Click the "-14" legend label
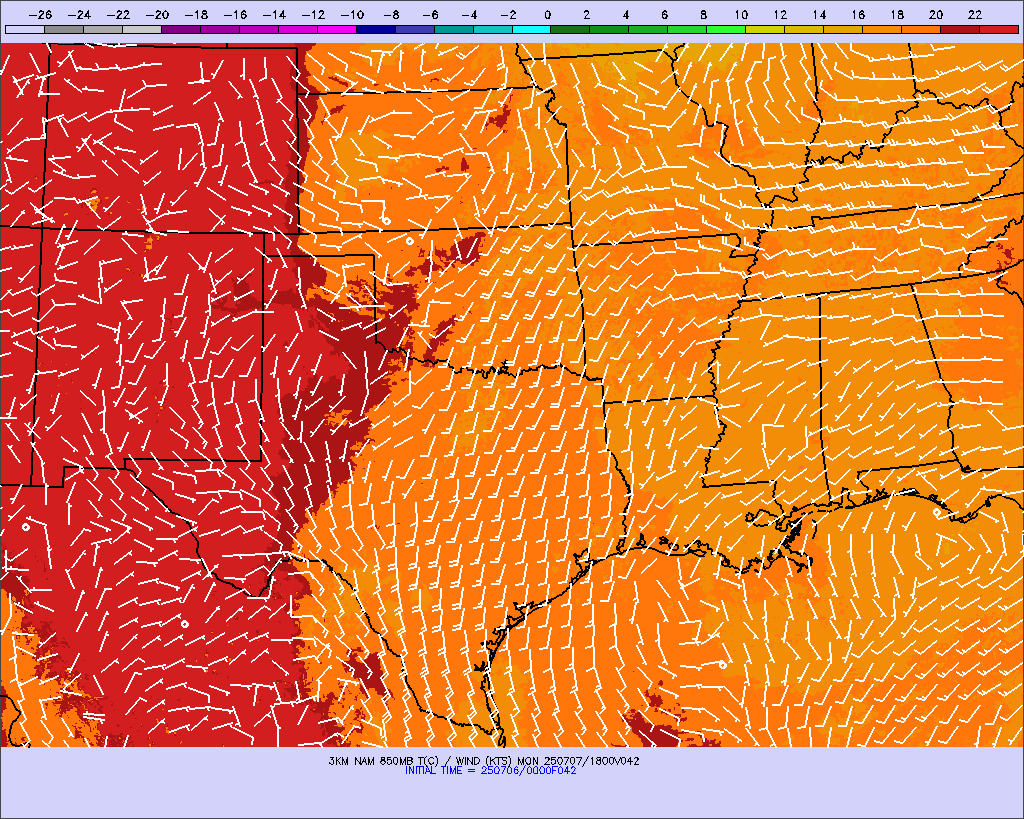The width and height of the screenshot is (1024, 819). point(274,14)
